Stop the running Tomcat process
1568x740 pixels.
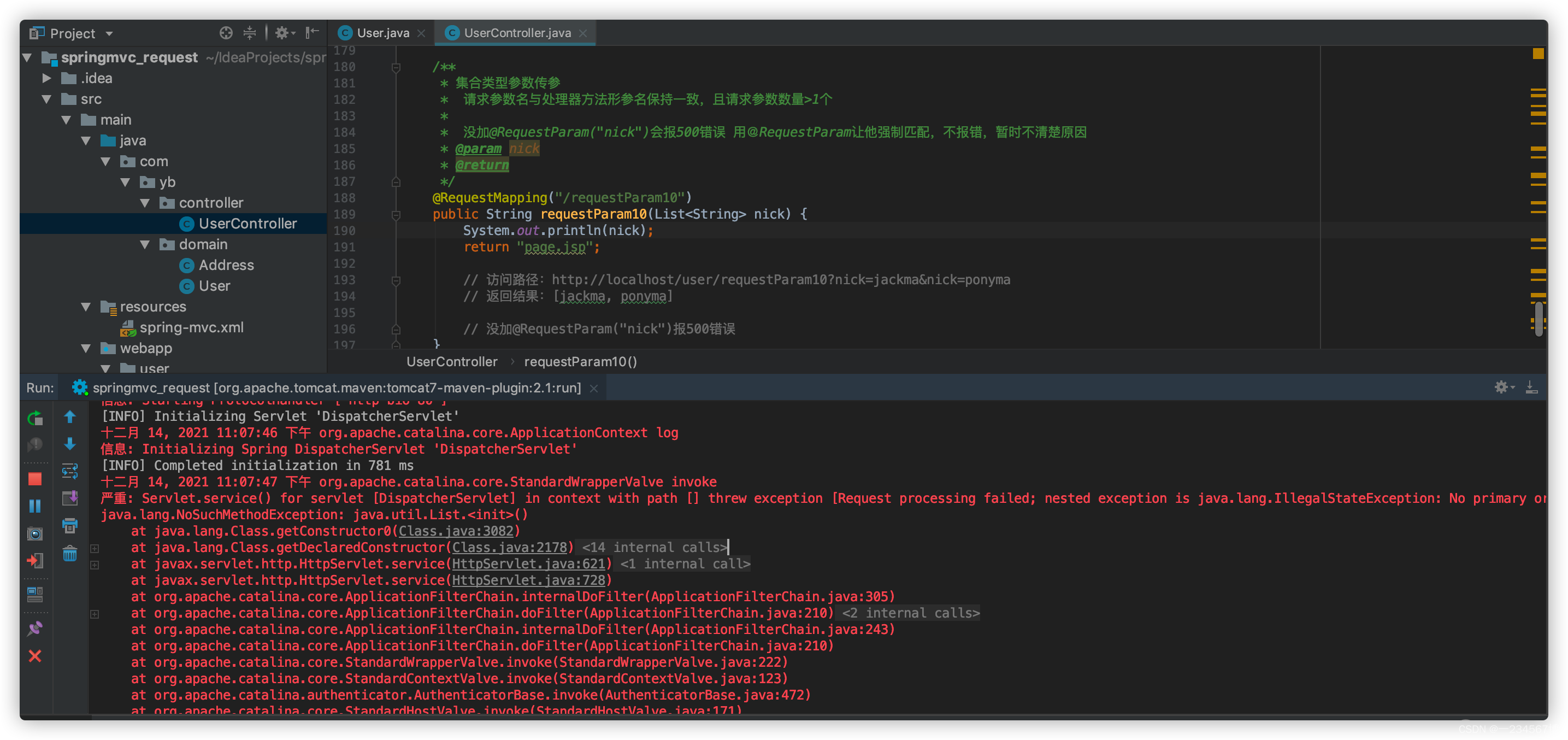click(36, 480)
